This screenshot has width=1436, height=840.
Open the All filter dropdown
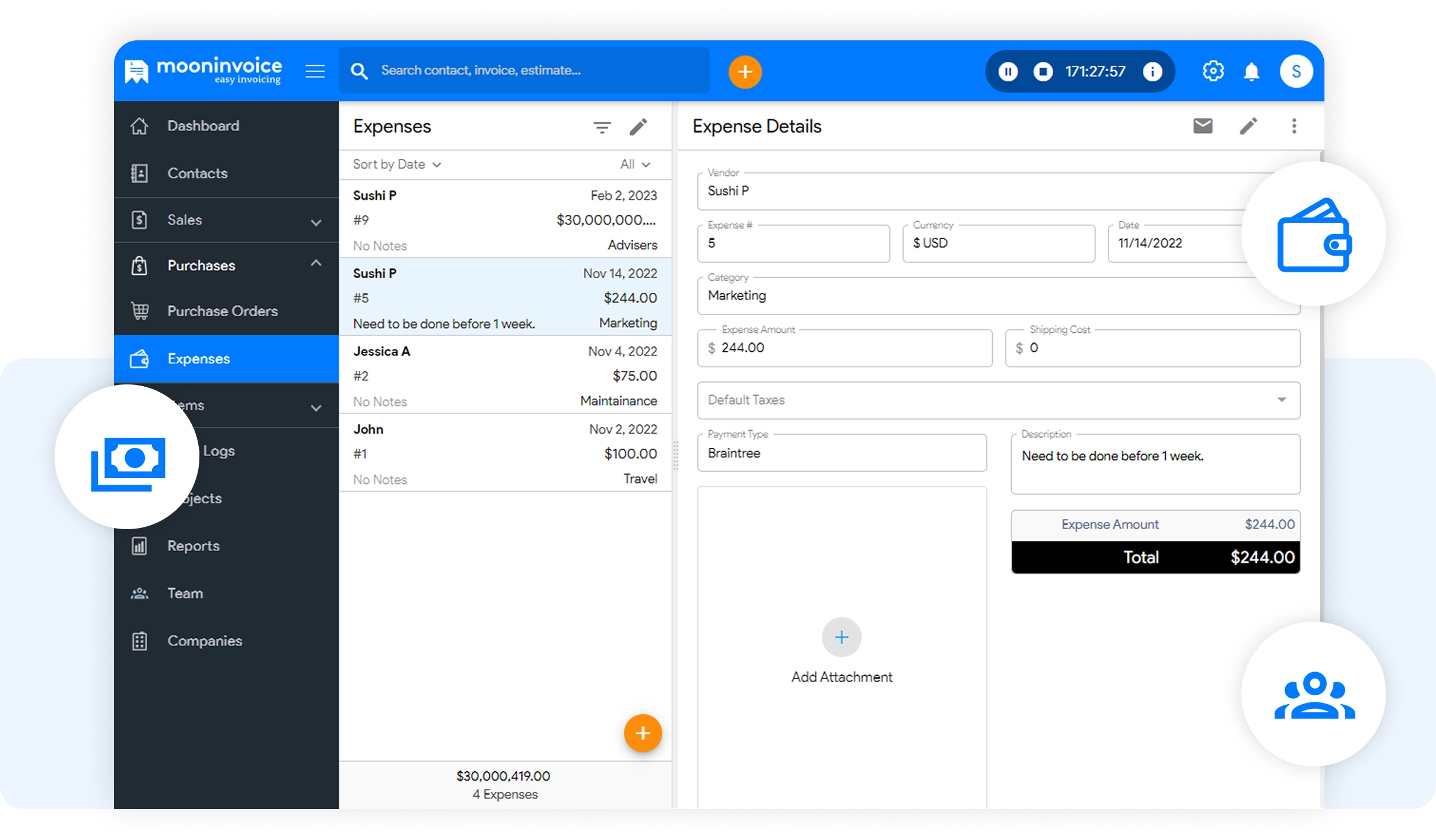coord(635,164)
